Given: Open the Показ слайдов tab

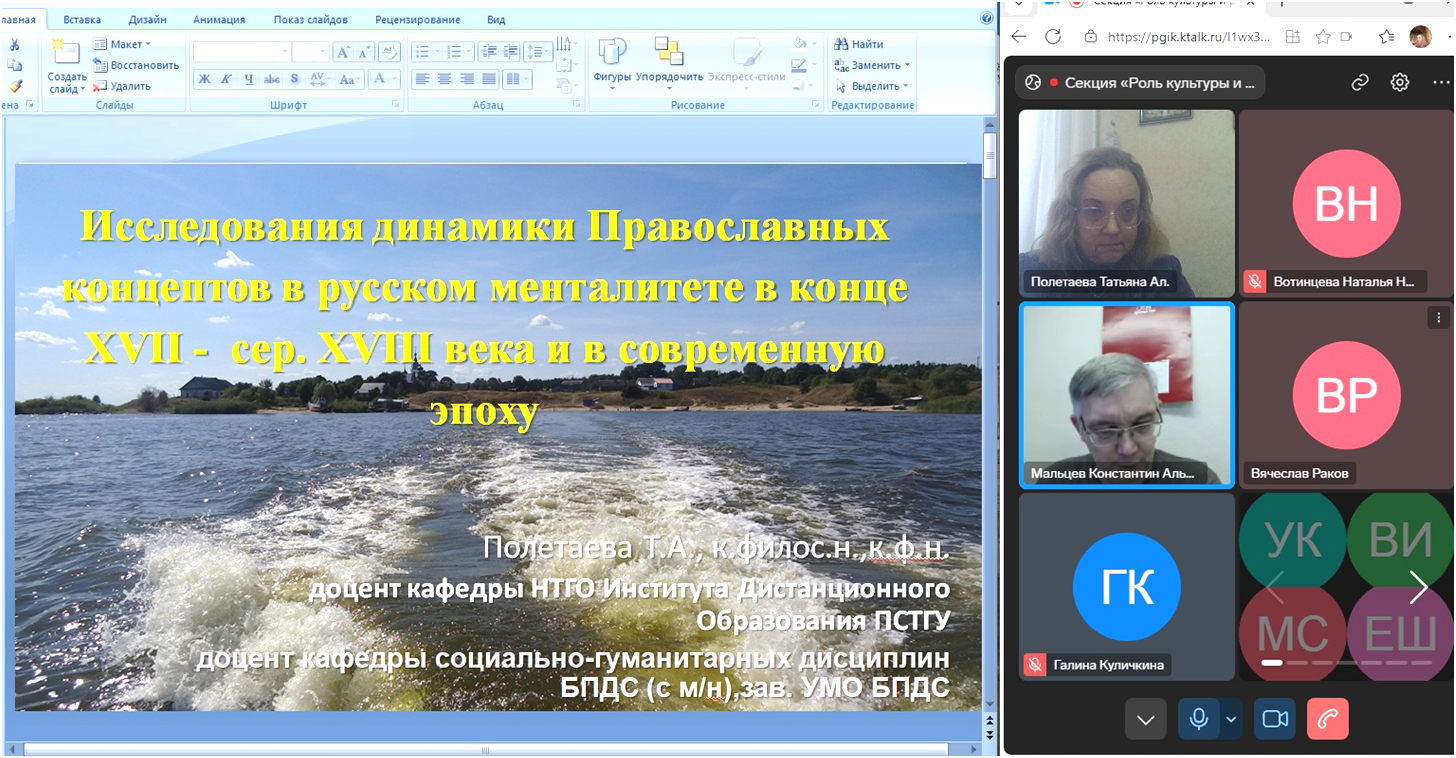Looking at the screenshot, I should [x=310, y=19].
